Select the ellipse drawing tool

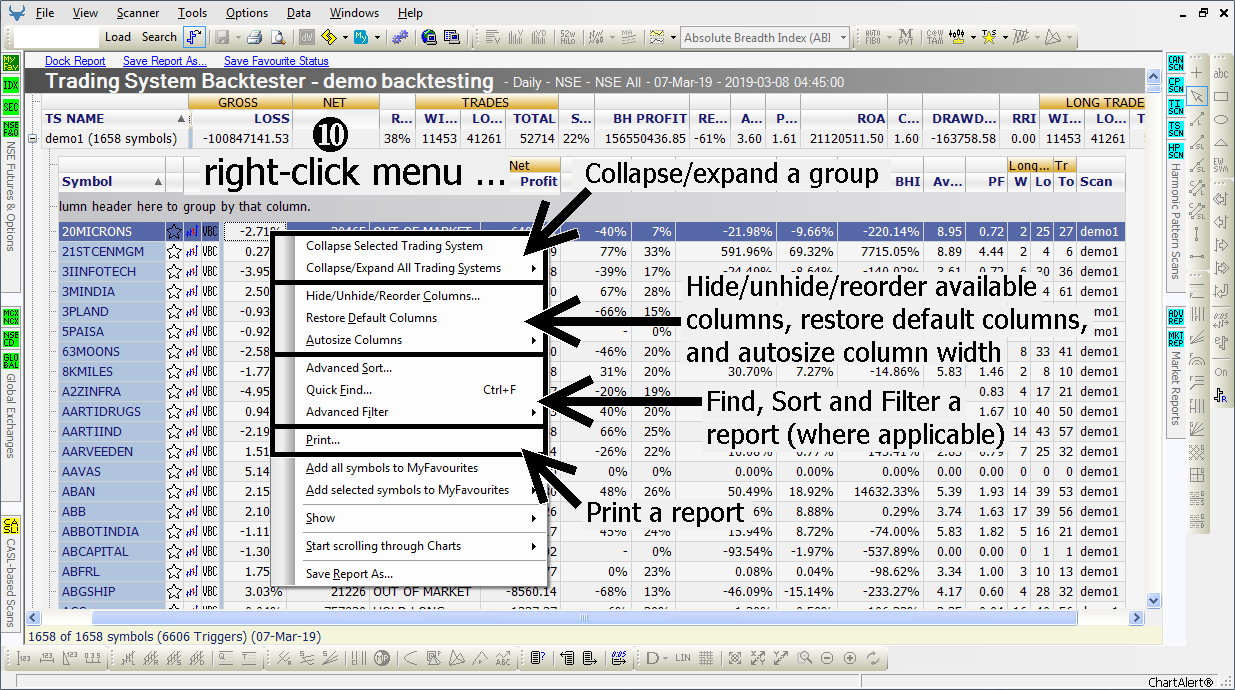click(1221, 120)
